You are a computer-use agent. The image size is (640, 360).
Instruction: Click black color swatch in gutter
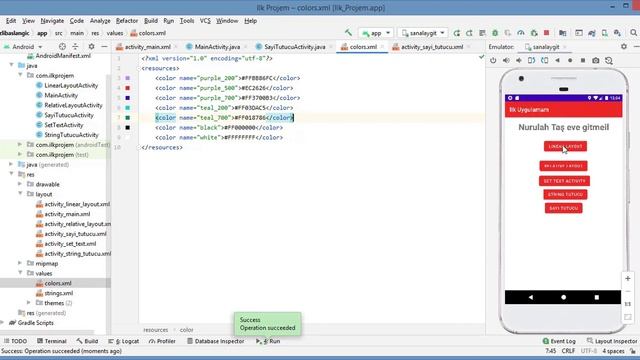point(128,127)
